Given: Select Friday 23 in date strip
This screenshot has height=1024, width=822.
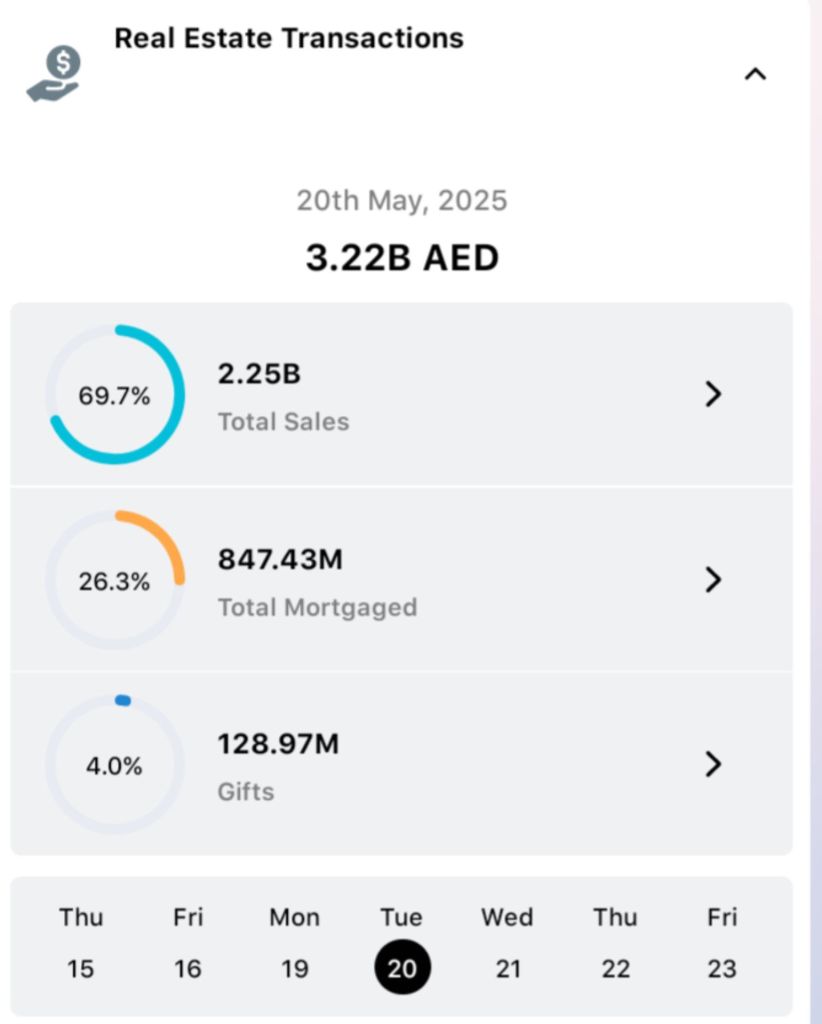Looking at the screenshot, I should pyautogui.click(x=722, y=944).
